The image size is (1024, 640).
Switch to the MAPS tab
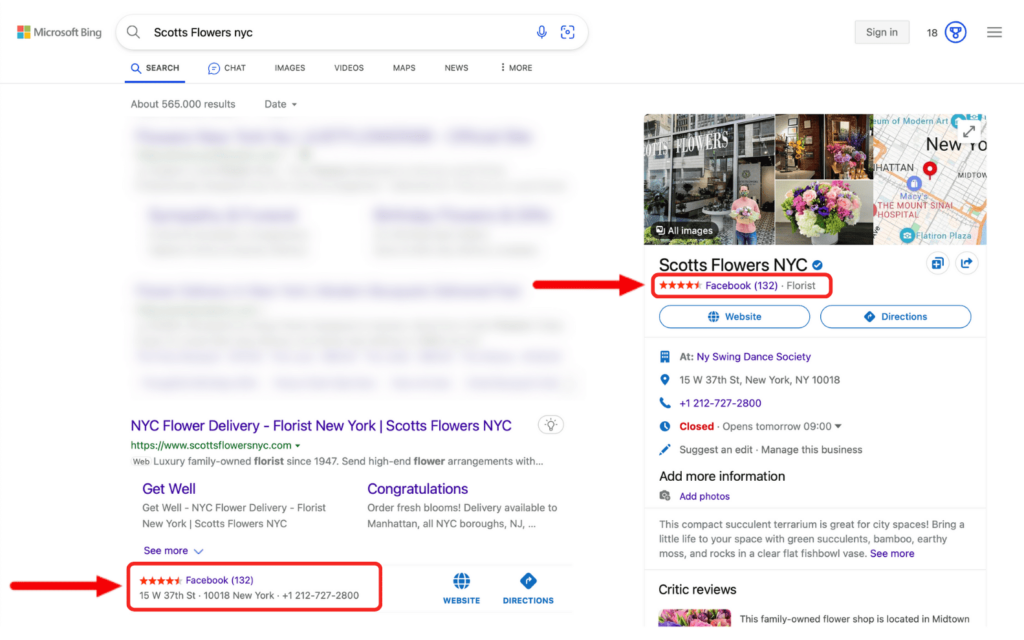pos(404,68)
